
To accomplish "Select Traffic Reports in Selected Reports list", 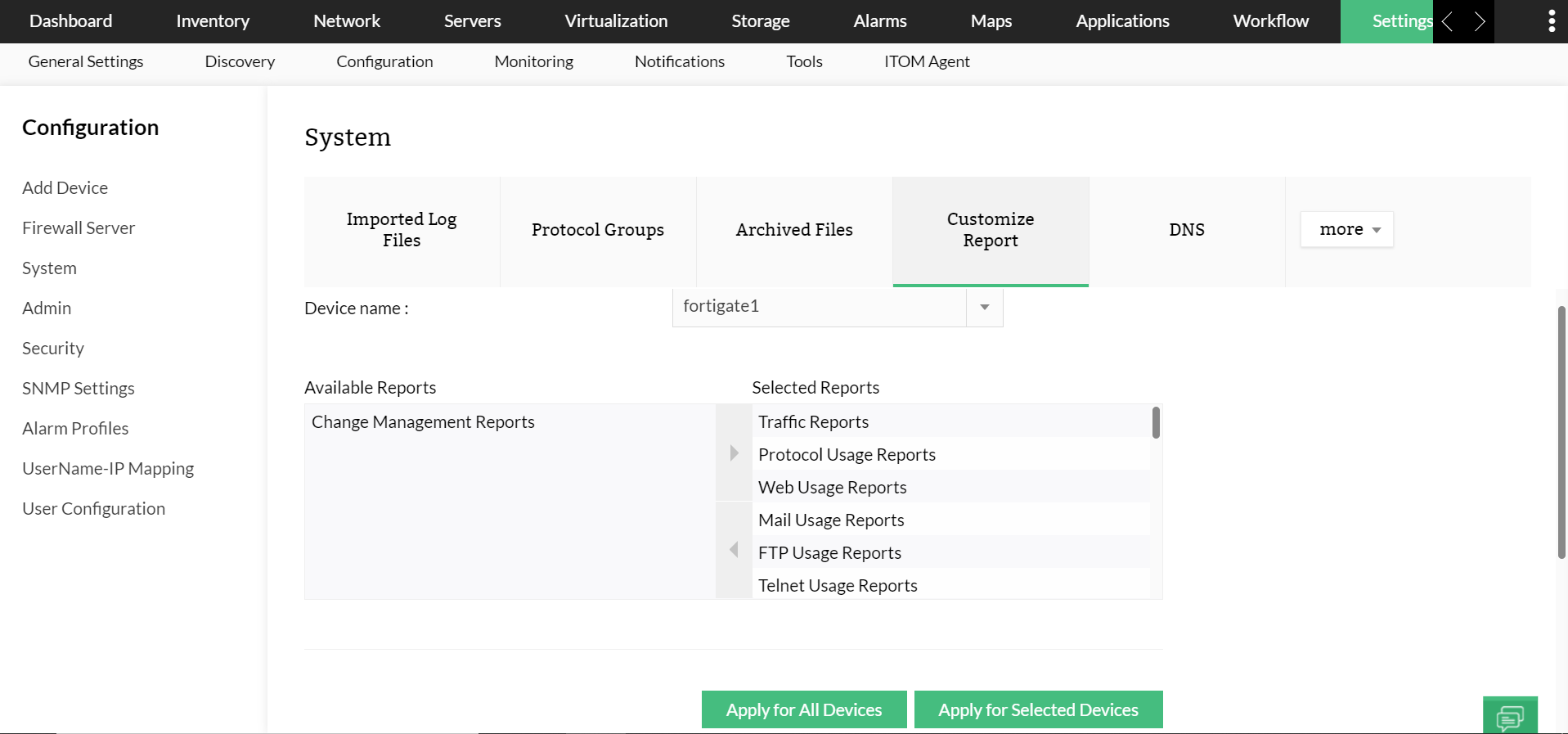I will (813, 422).
